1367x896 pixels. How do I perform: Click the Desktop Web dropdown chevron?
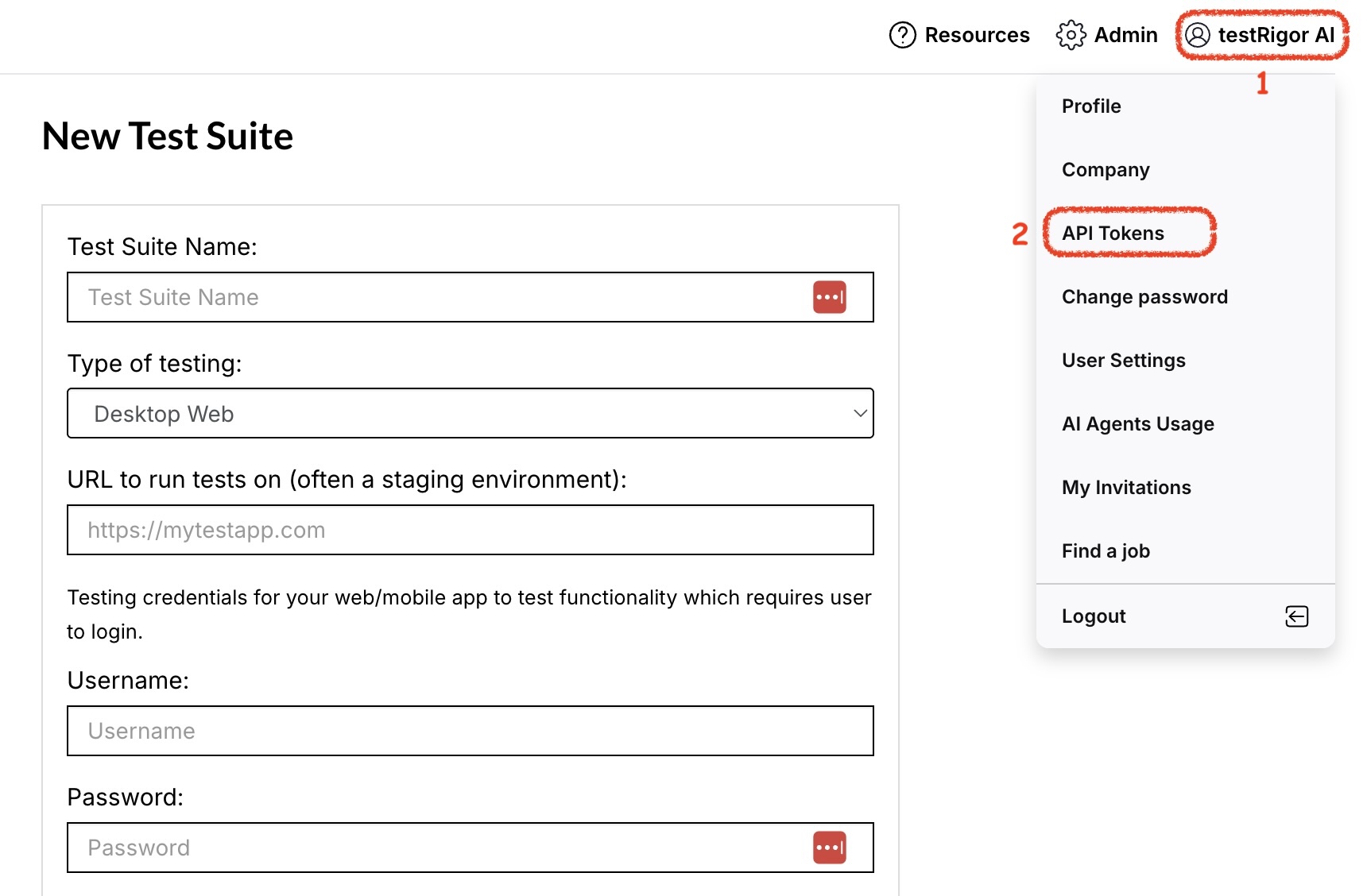click(859, 413)
